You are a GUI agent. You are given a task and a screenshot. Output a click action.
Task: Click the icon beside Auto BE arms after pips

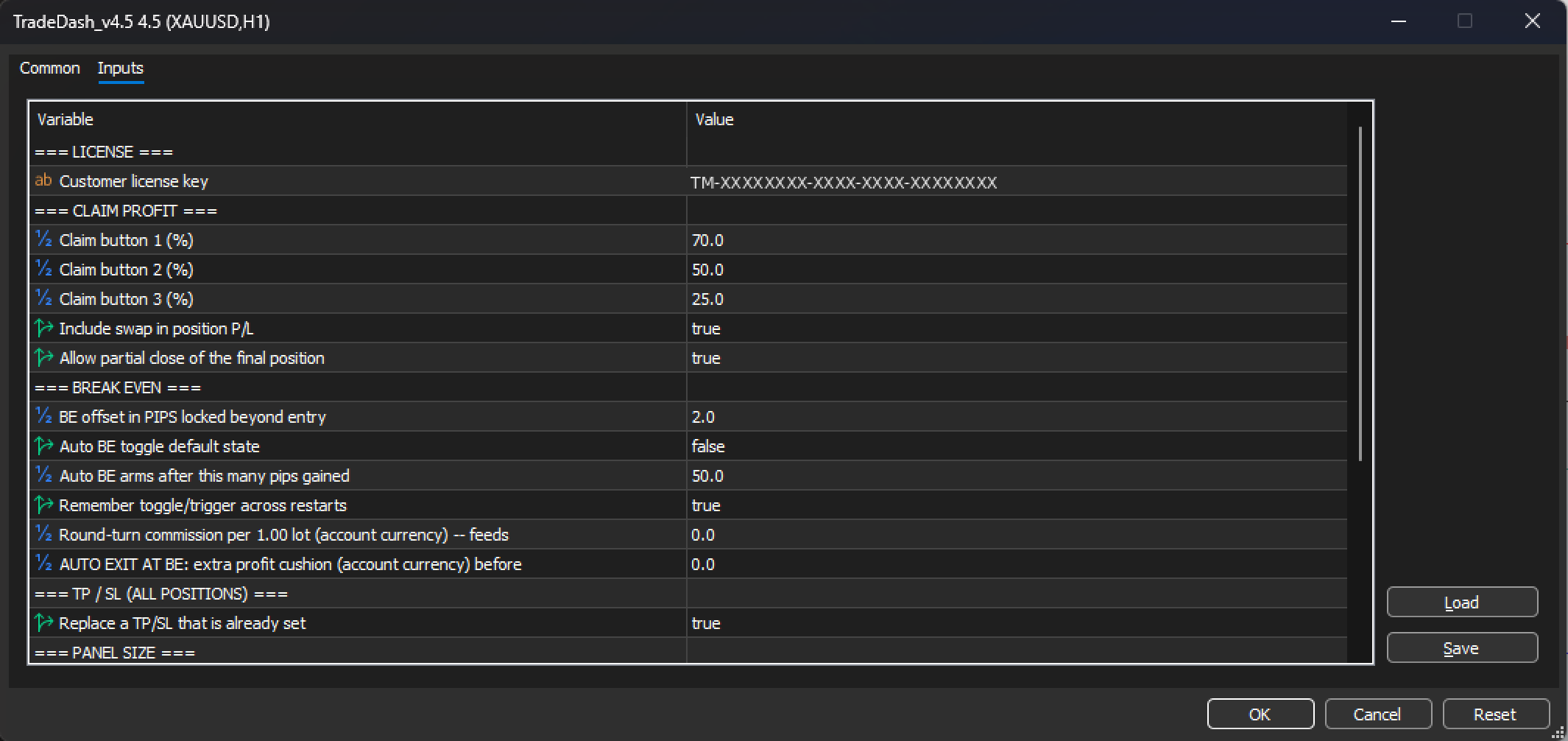pyautogui.click(x=43, y=475)
